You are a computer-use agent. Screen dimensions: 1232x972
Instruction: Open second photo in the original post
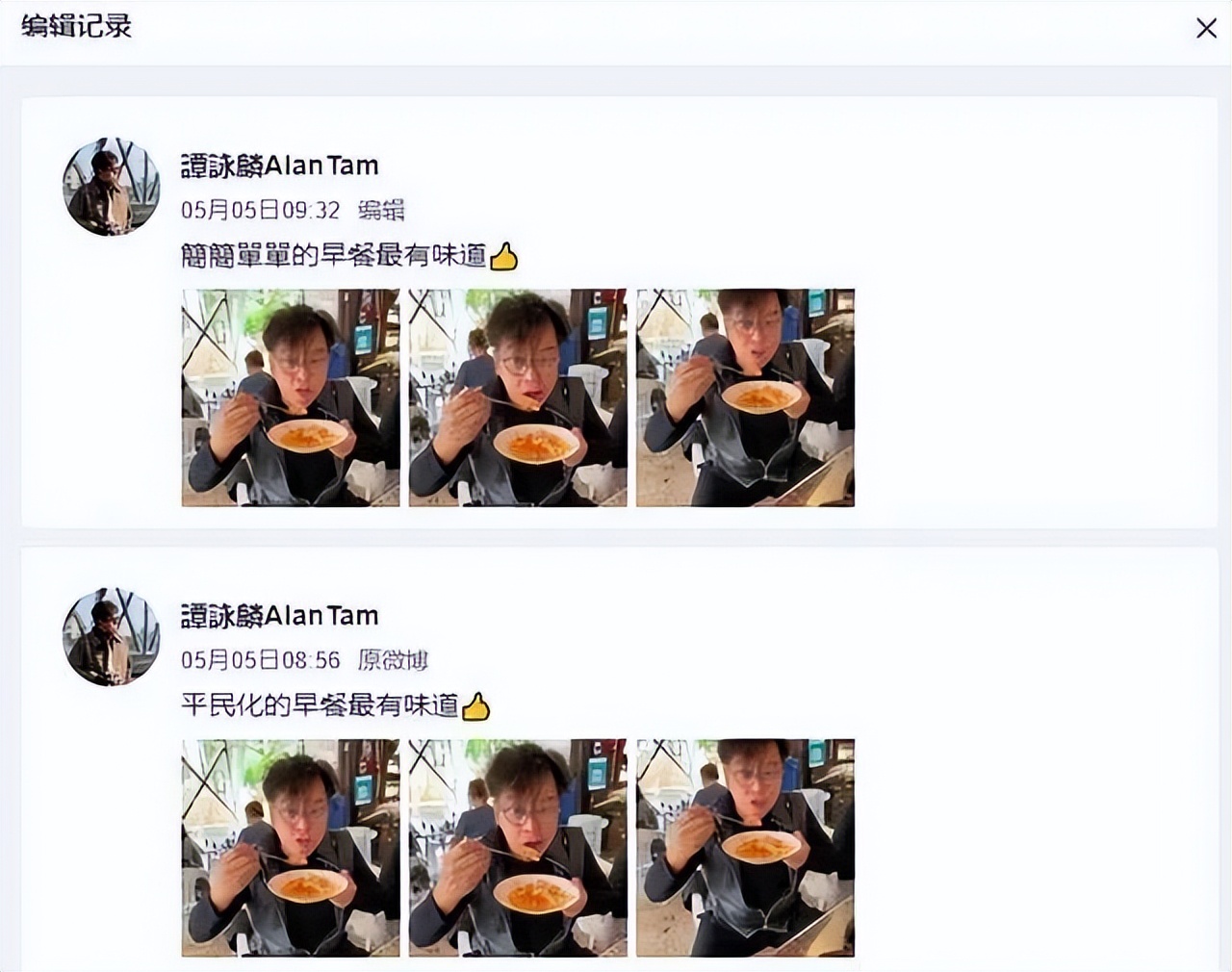pyautogui.click(x=518, y=848)
